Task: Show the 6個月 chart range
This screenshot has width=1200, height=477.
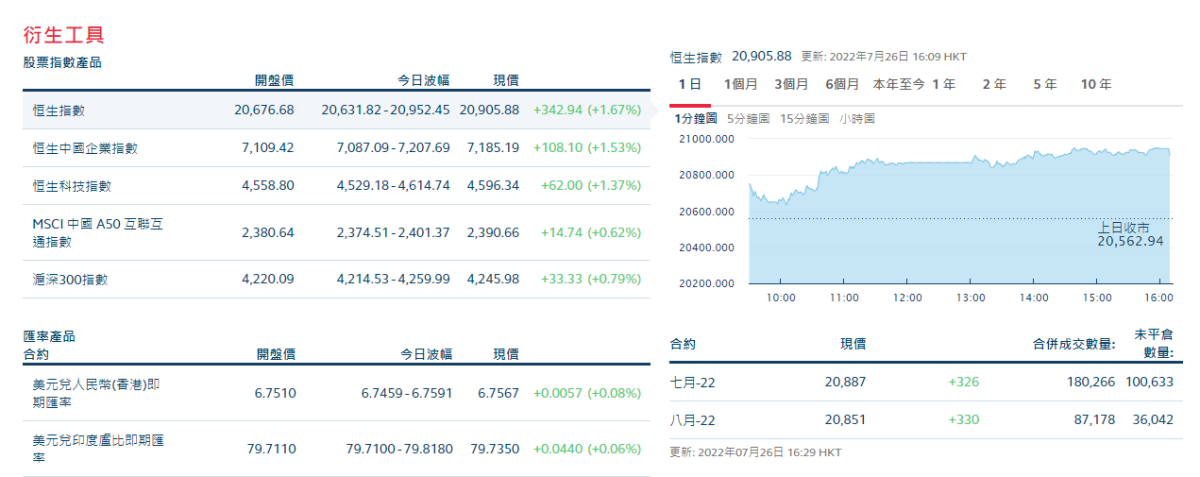Action: click(842, 84)
